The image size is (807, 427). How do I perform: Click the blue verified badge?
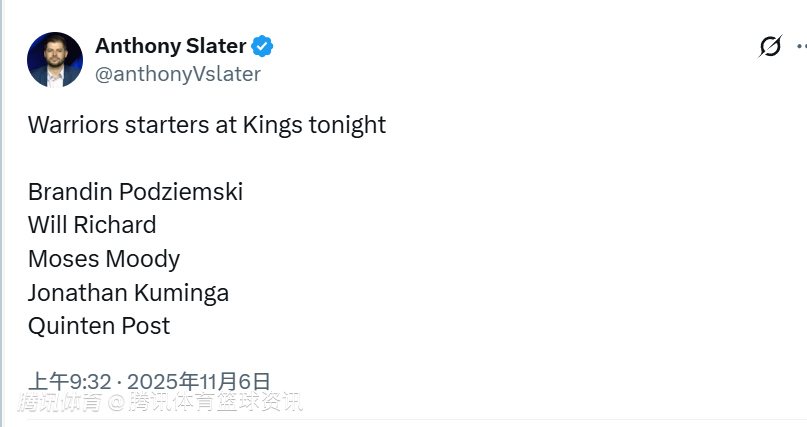pos(262,46)
